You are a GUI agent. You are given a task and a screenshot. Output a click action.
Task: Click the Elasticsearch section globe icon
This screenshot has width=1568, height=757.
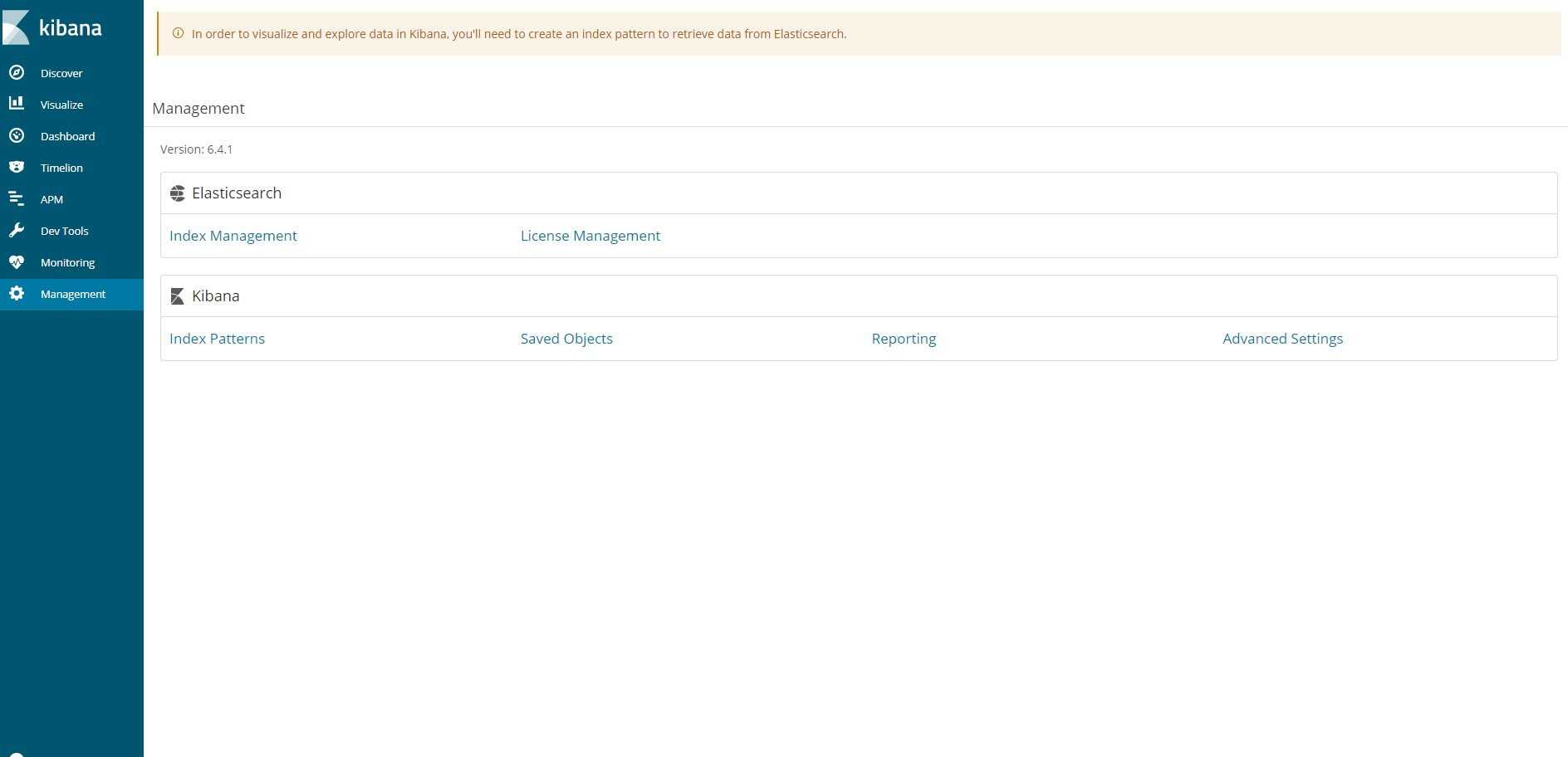tap(178, 193)
